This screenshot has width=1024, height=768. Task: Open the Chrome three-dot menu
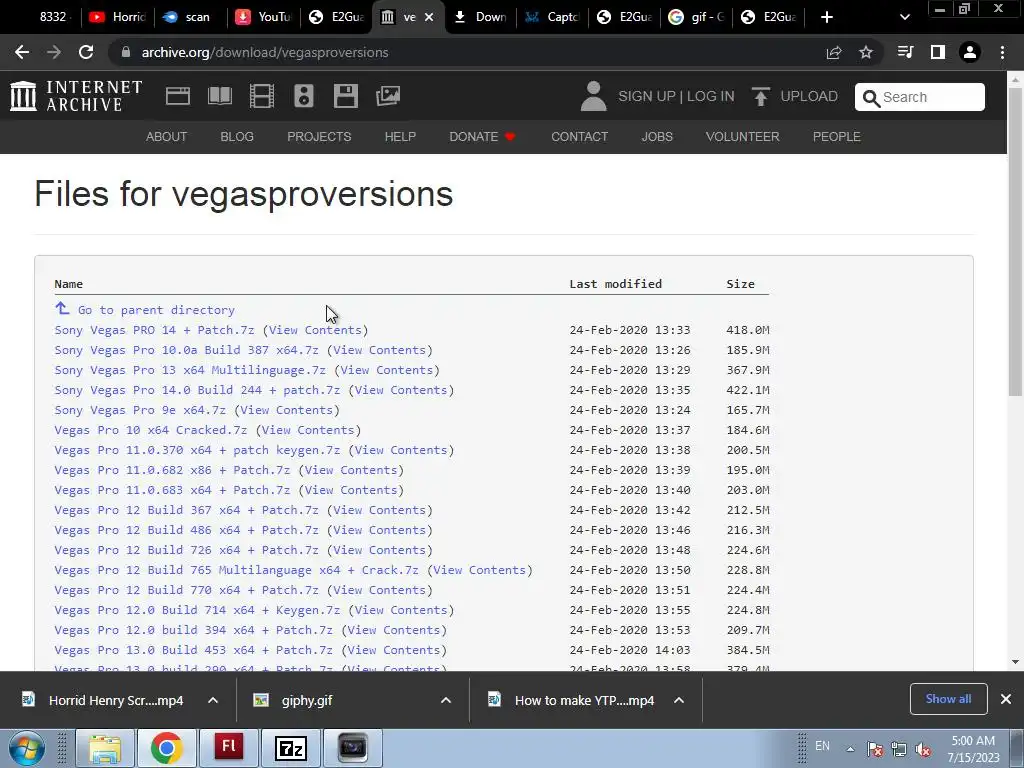pyautogui.click(x=1002, y=52)
